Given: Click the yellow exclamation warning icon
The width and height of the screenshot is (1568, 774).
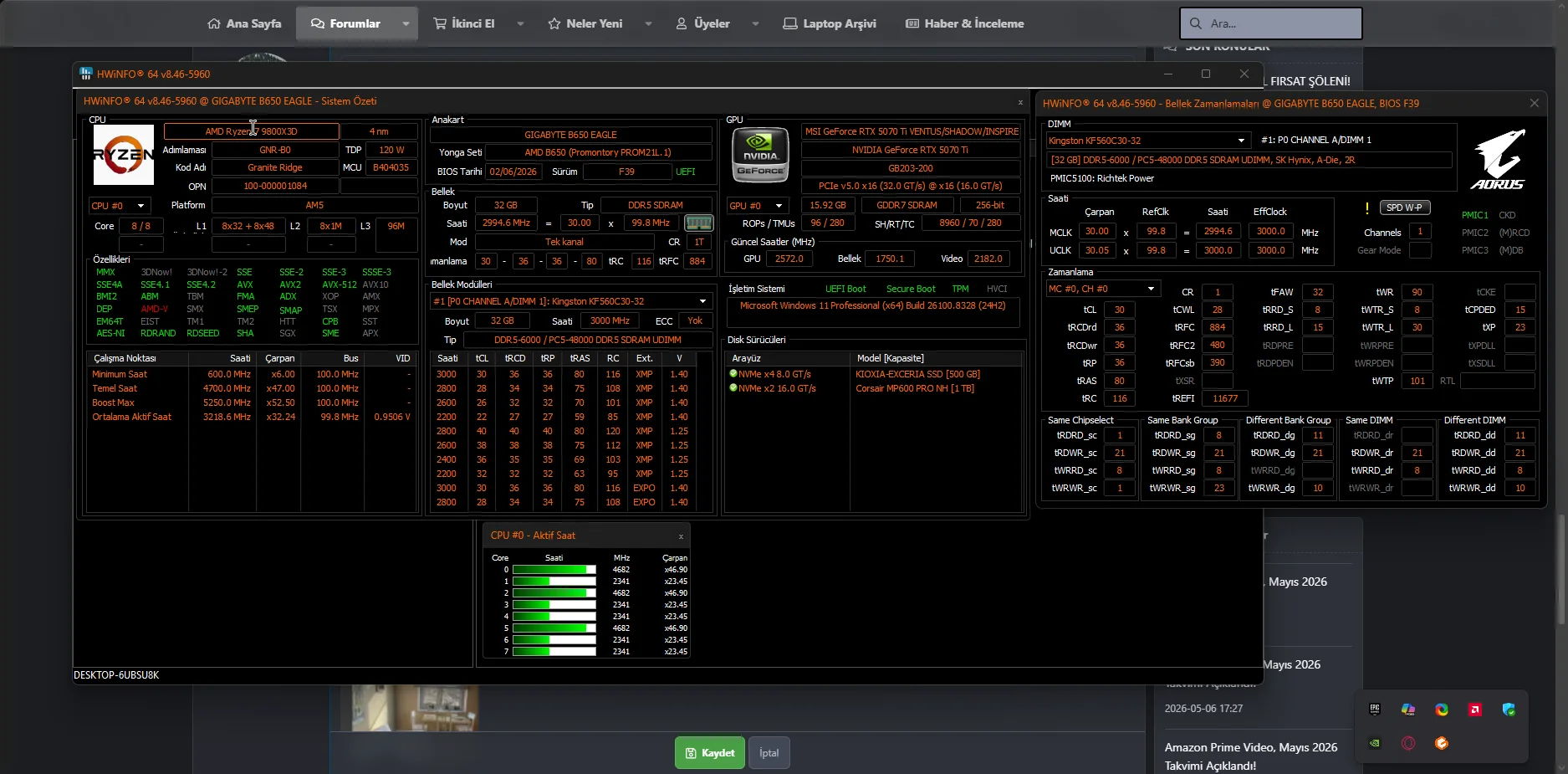Looking at the screenshot, I should coord(1366,208).
